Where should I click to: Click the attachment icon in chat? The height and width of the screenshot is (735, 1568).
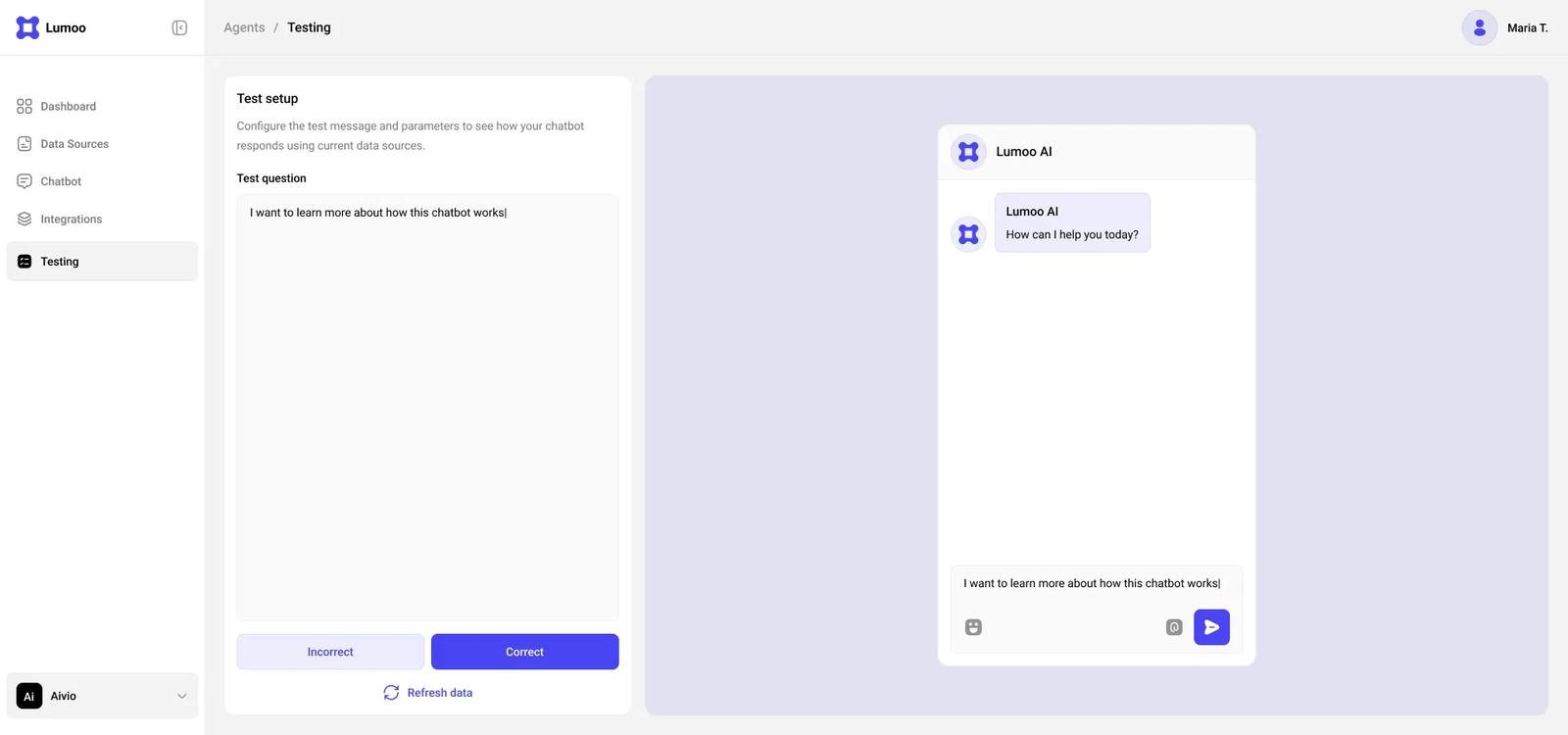point(1174,627)
